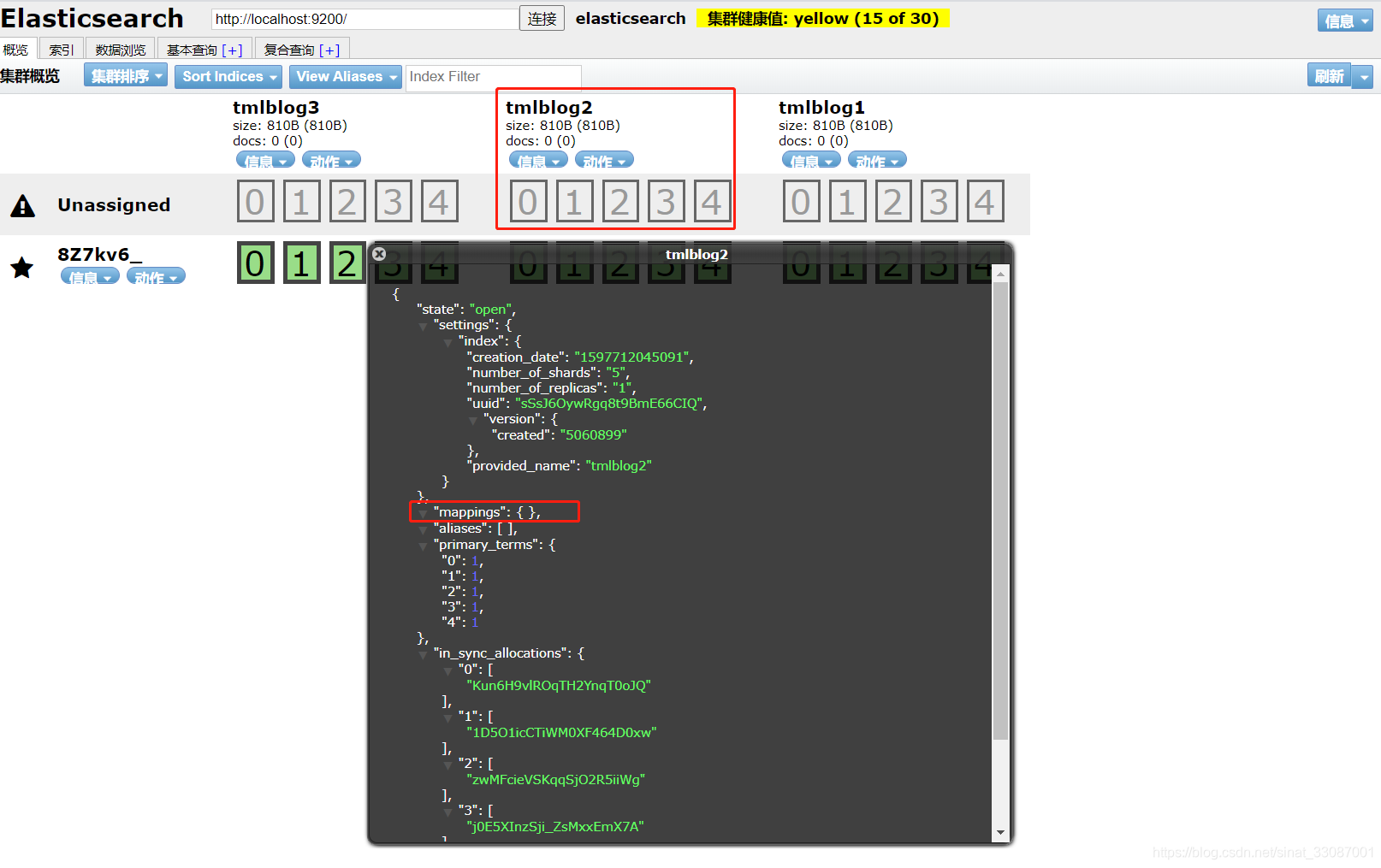Image resolution: width=1381 pixels, height=868 pixels.
Task: Open the refresh interval arrow beside 刷新
Action: (1363, 77)
